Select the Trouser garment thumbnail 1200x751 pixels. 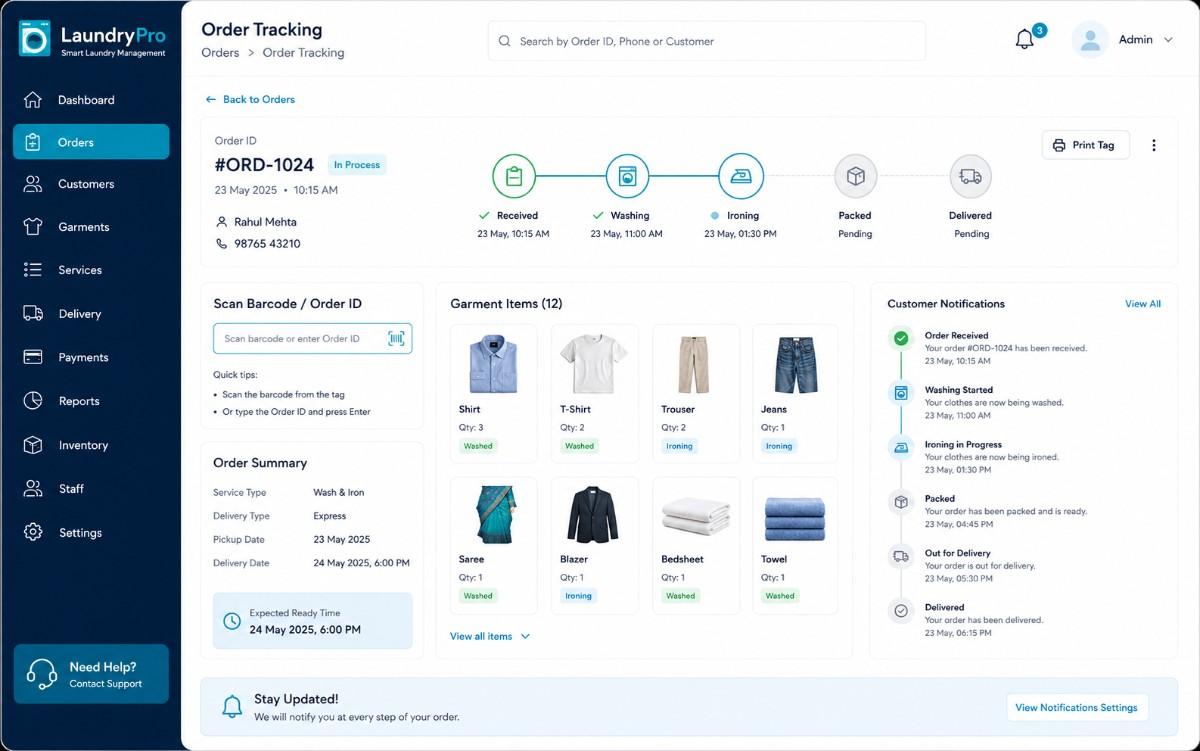click(694, 365)
